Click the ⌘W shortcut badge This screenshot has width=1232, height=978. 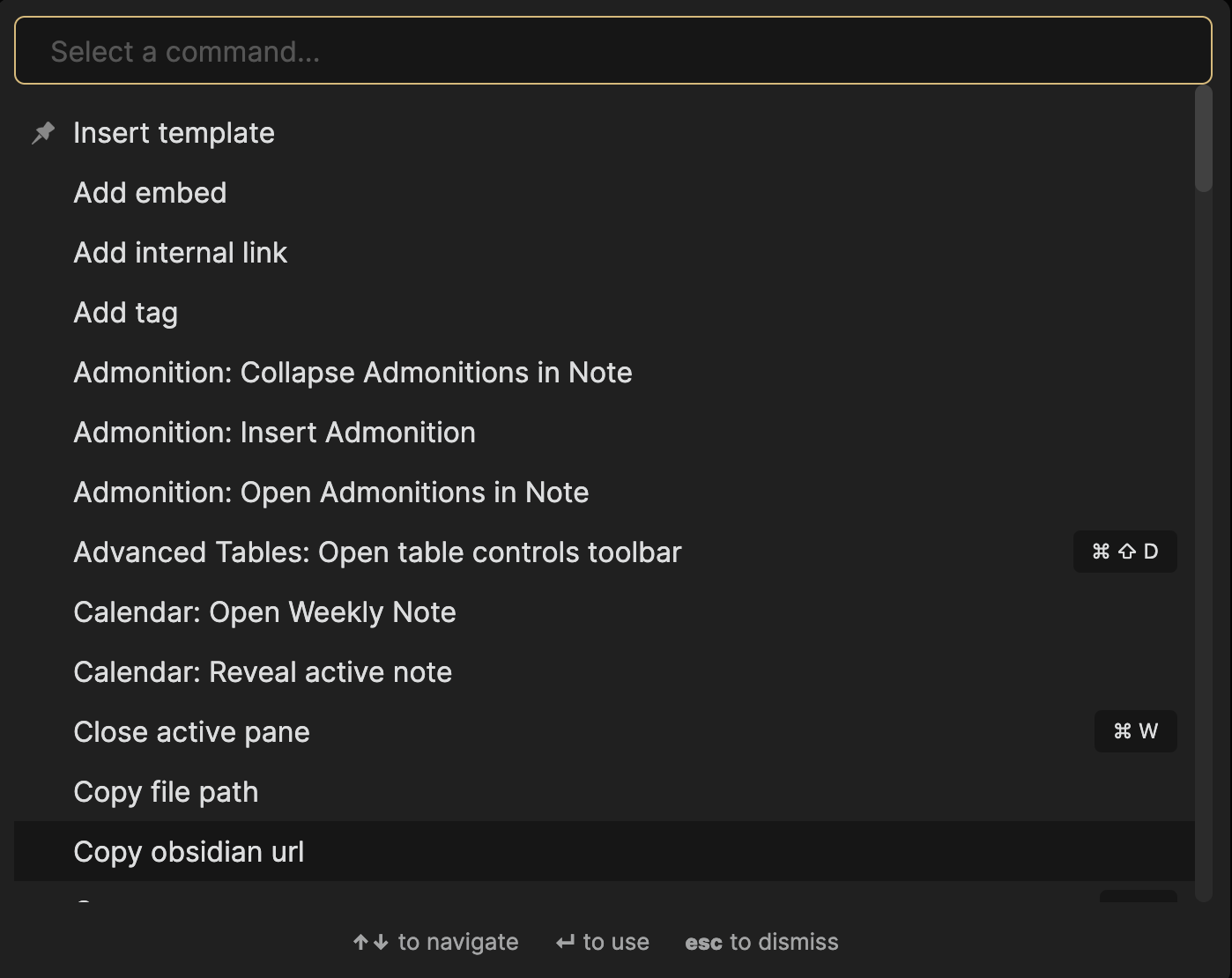coord(1135,731)
